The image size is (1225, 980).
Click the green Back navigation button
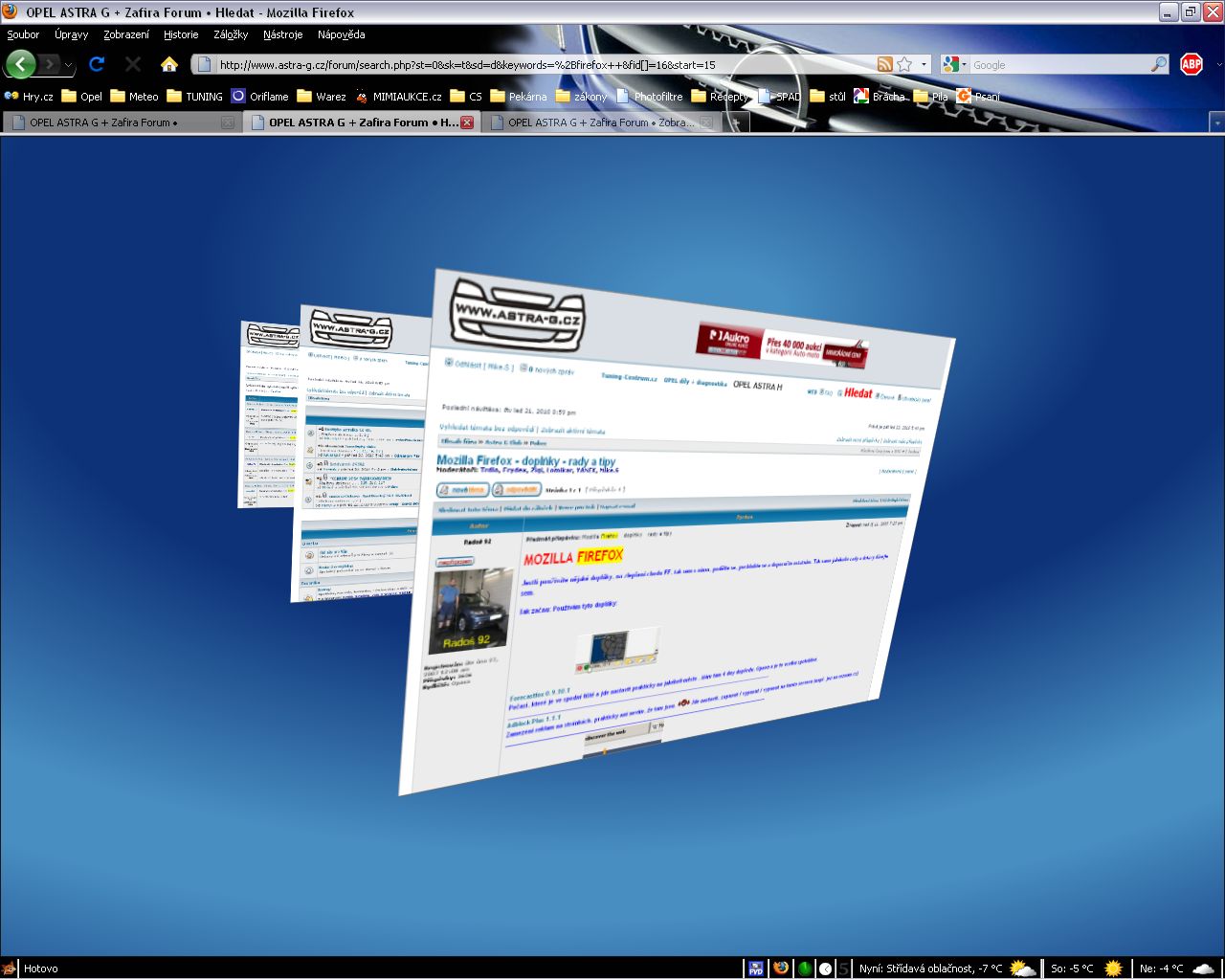tap(21, 64)
